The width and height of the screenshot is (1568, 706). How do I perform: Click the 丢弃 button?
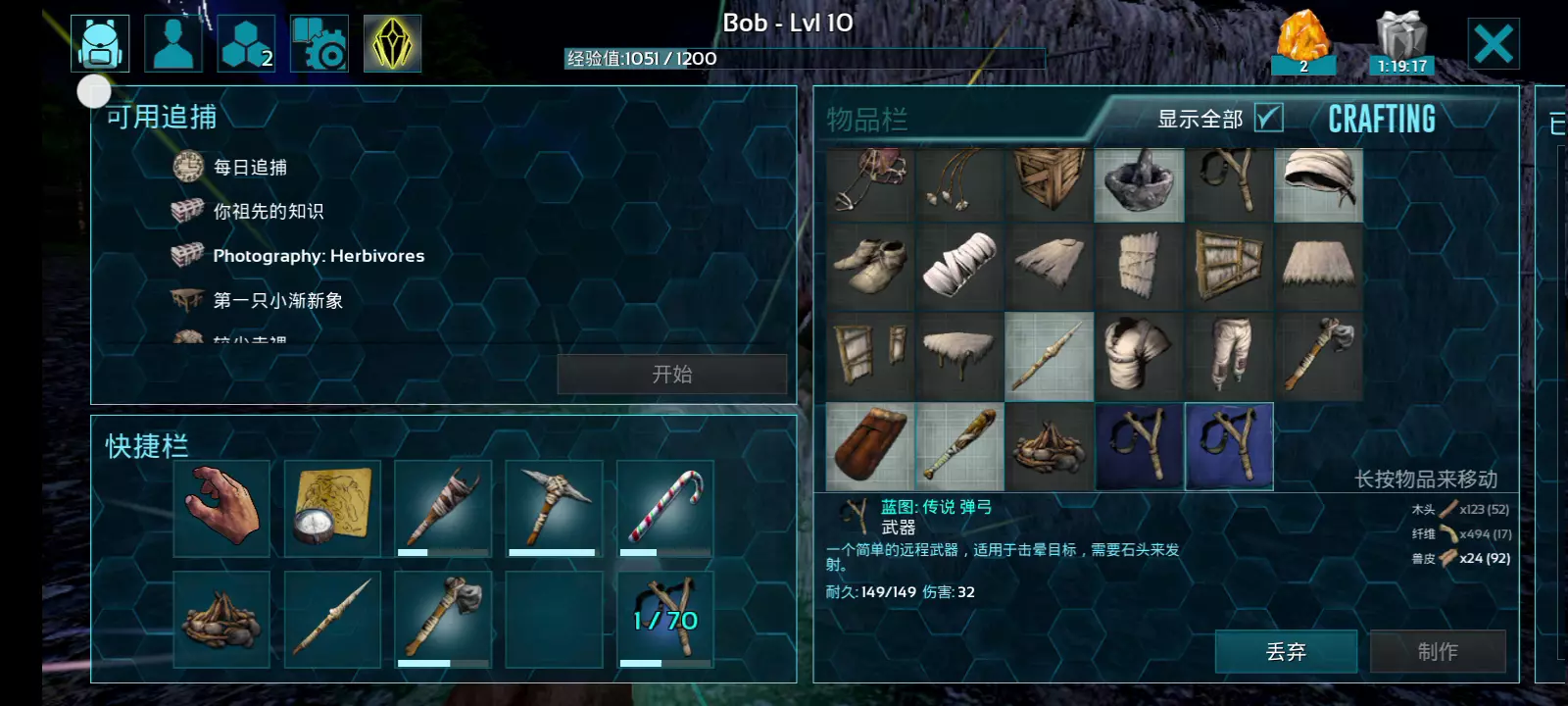pos(1286,651)
